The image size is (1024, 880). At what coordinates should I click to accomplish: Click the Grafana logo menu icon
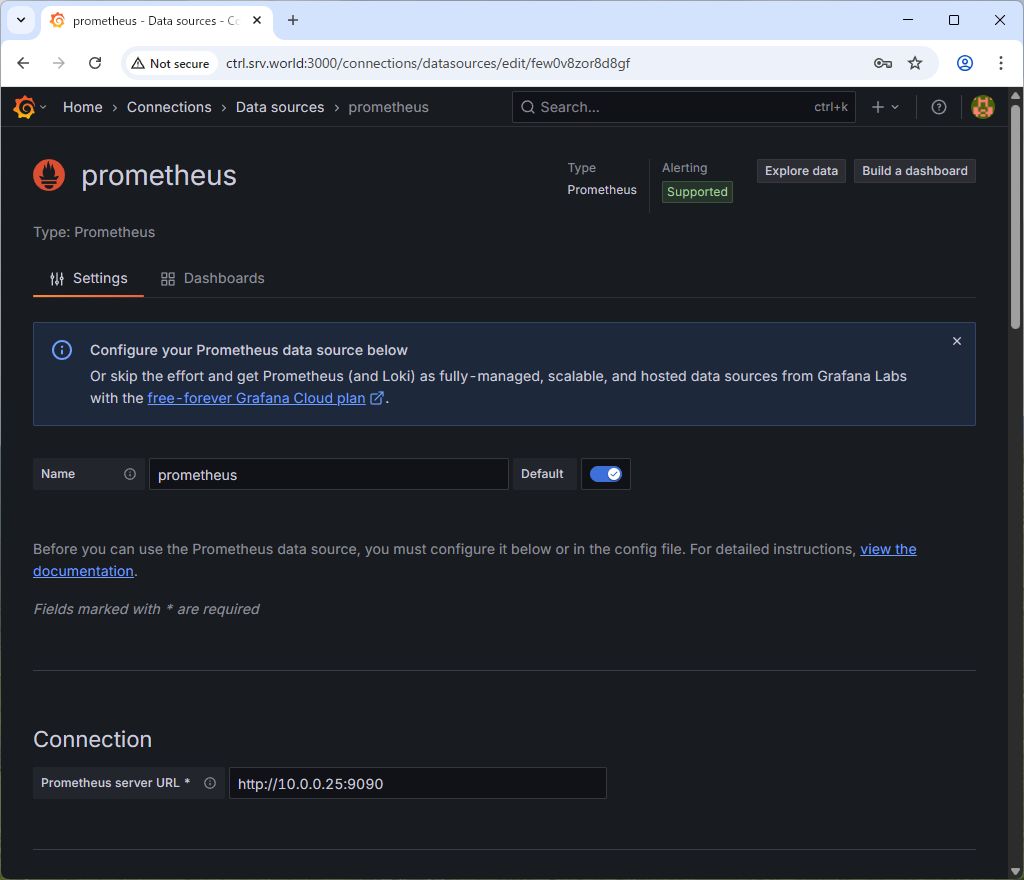tap(25, 107)
